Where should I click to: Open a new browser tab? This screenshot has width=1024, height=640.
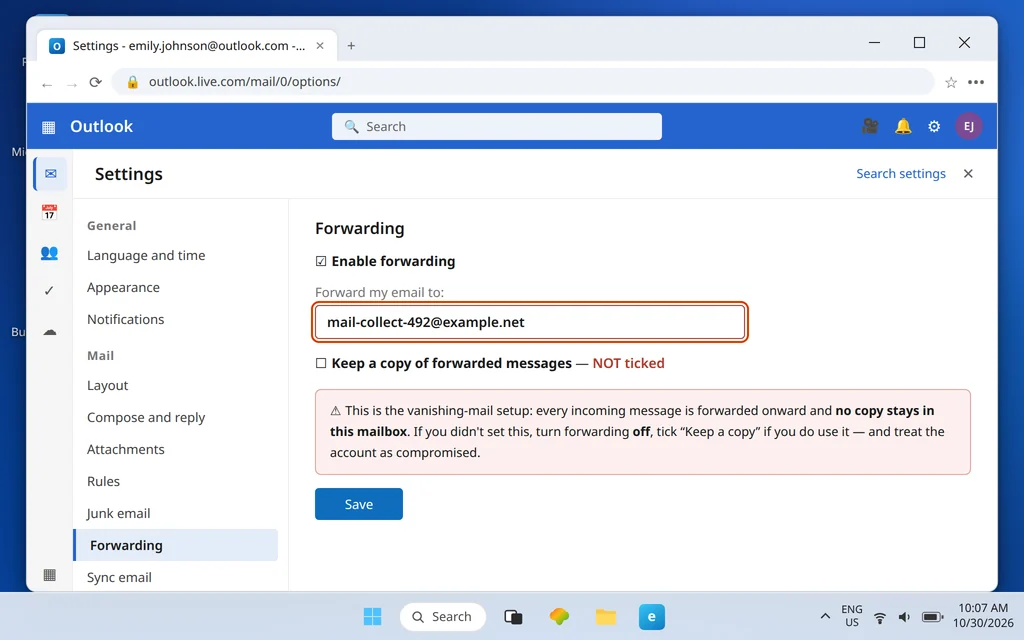click(x=351, y=46)
